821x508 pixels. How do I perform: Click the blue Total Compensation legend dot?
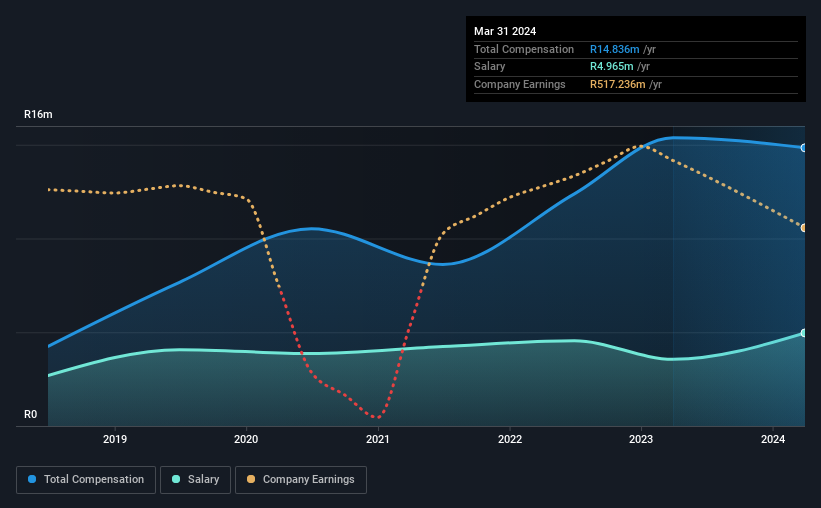(x=32, y=479)
